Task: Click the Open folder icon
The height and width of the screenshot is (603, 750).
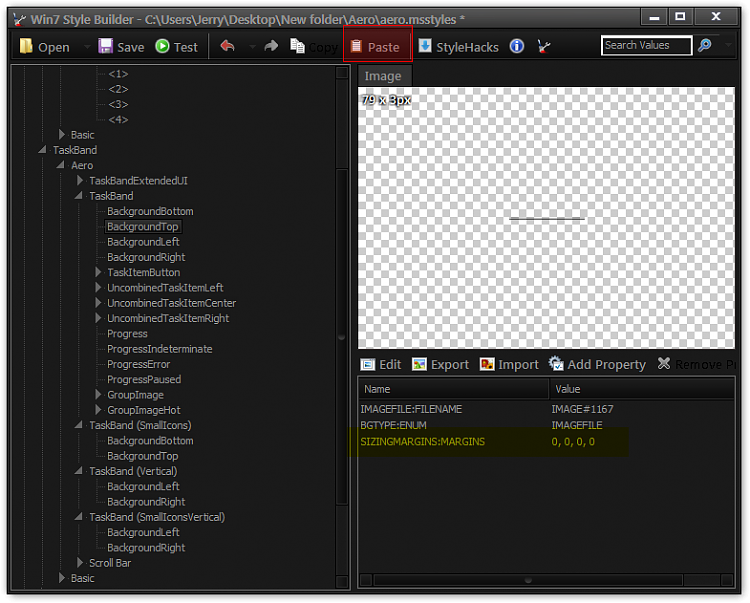Action: 26,46
